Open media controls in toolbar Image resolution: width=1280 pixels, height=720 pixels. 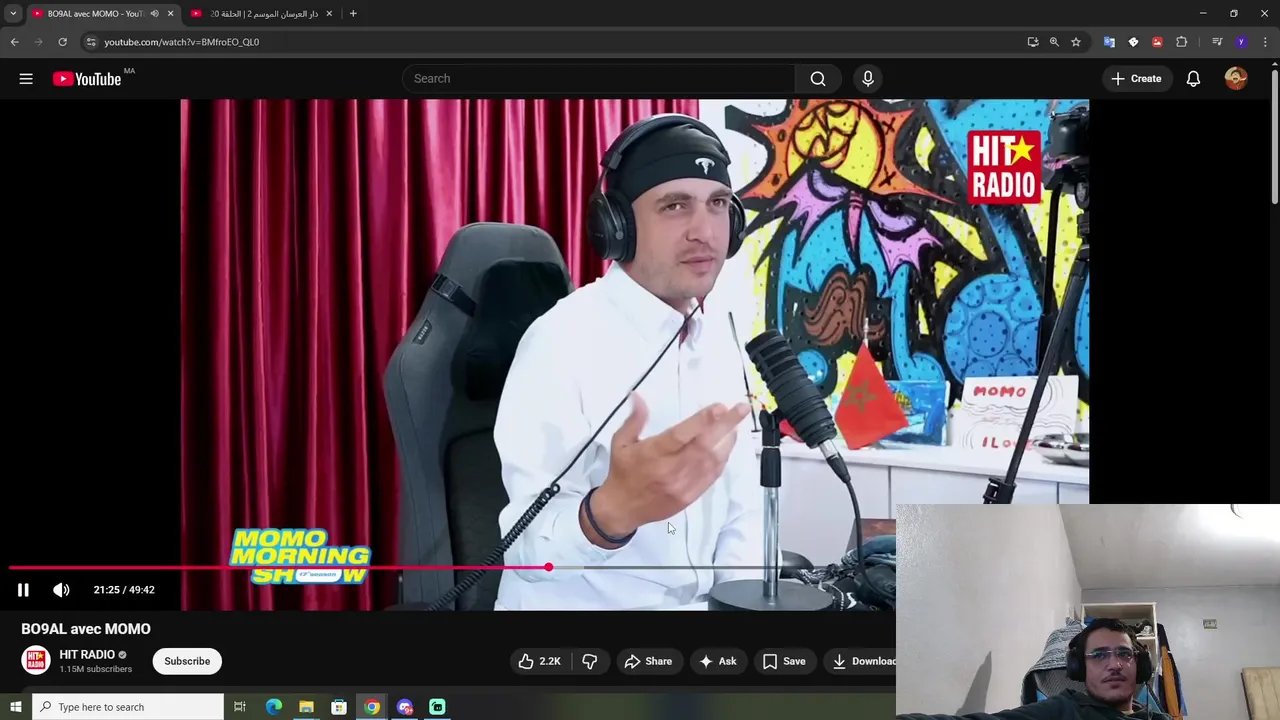point(1217,42)
